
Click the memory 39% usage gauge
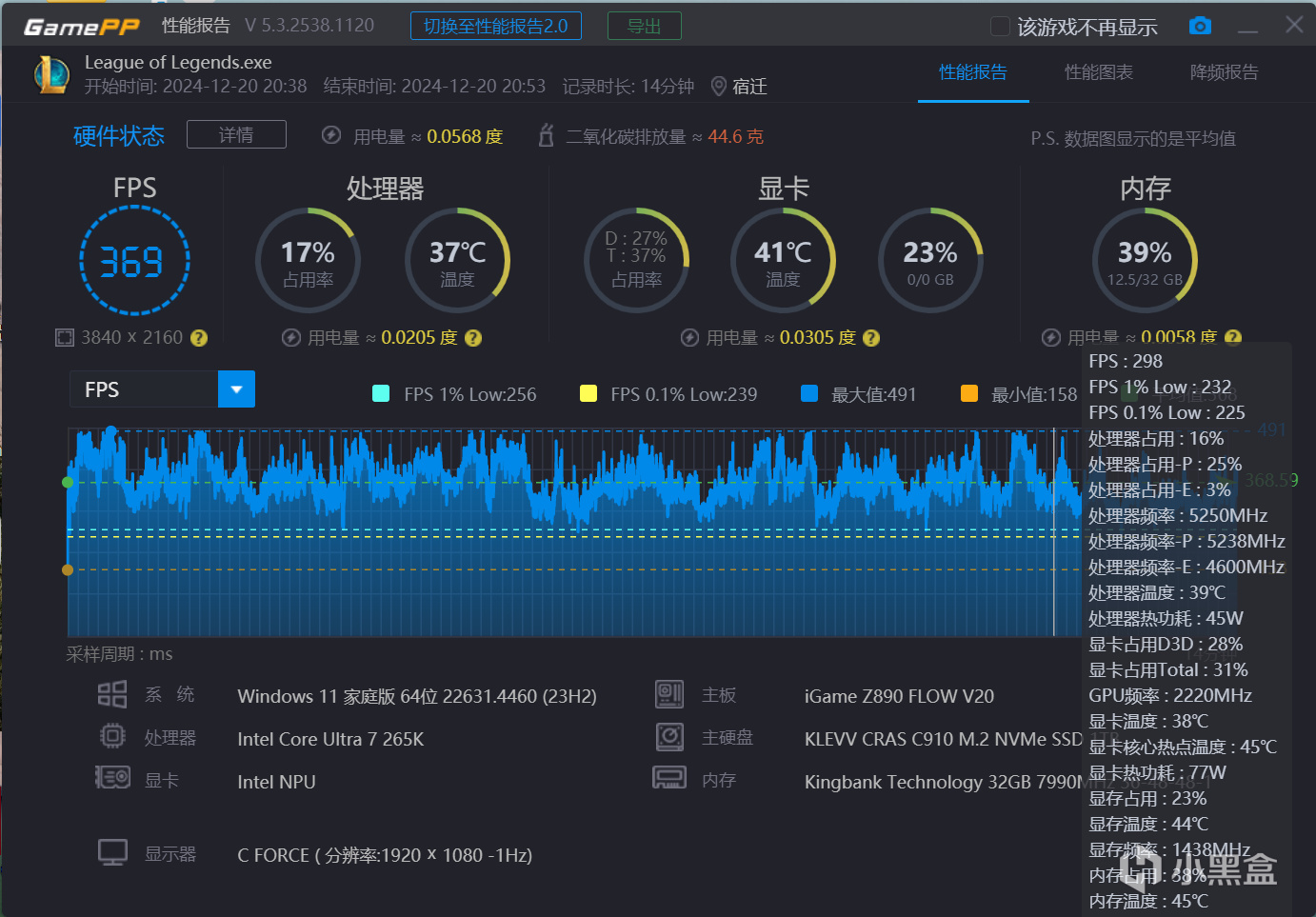tap(1145, 261)
